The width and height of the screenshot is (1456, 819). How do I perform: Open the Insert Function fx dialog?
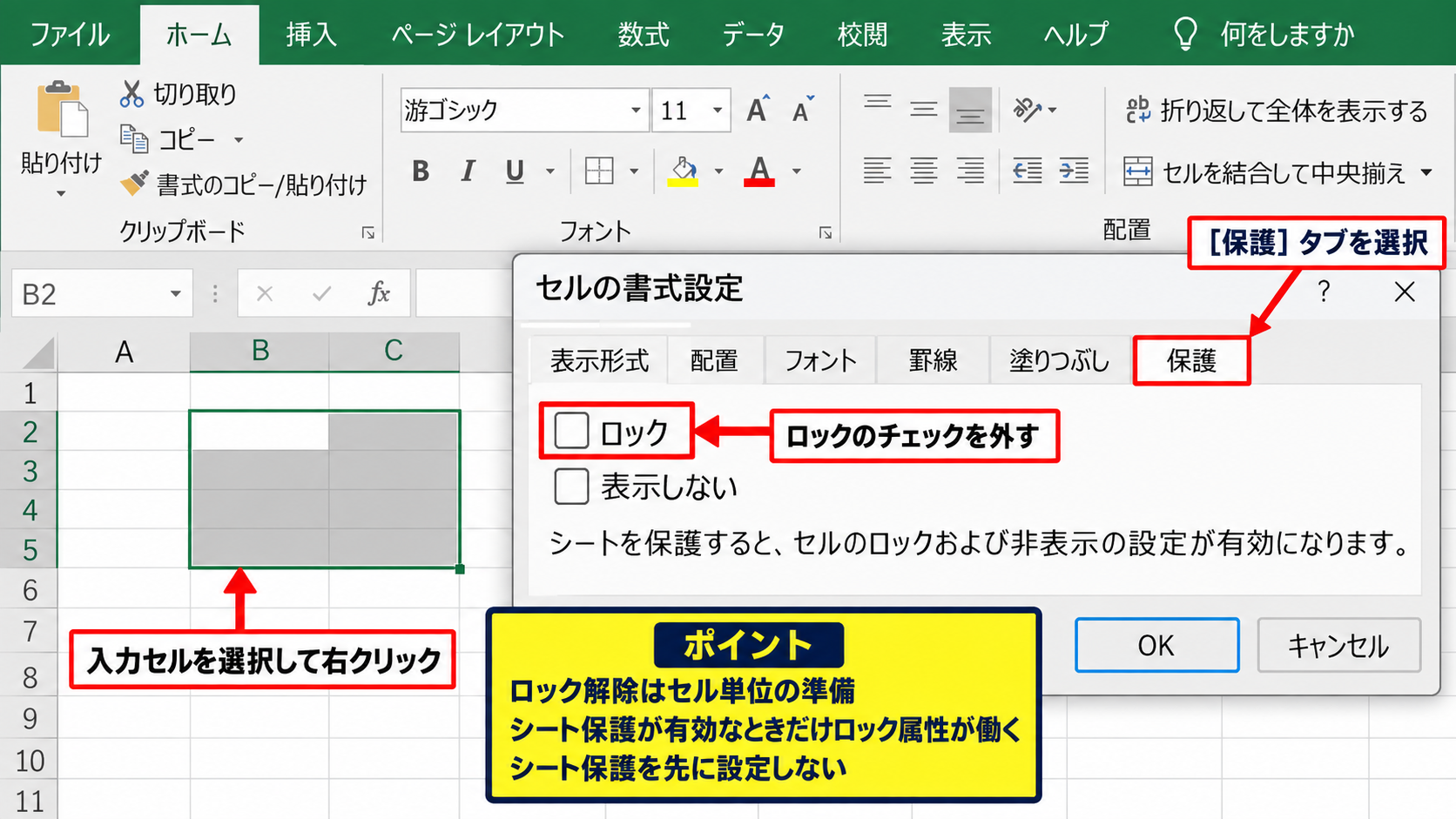(x=379, y=294)
